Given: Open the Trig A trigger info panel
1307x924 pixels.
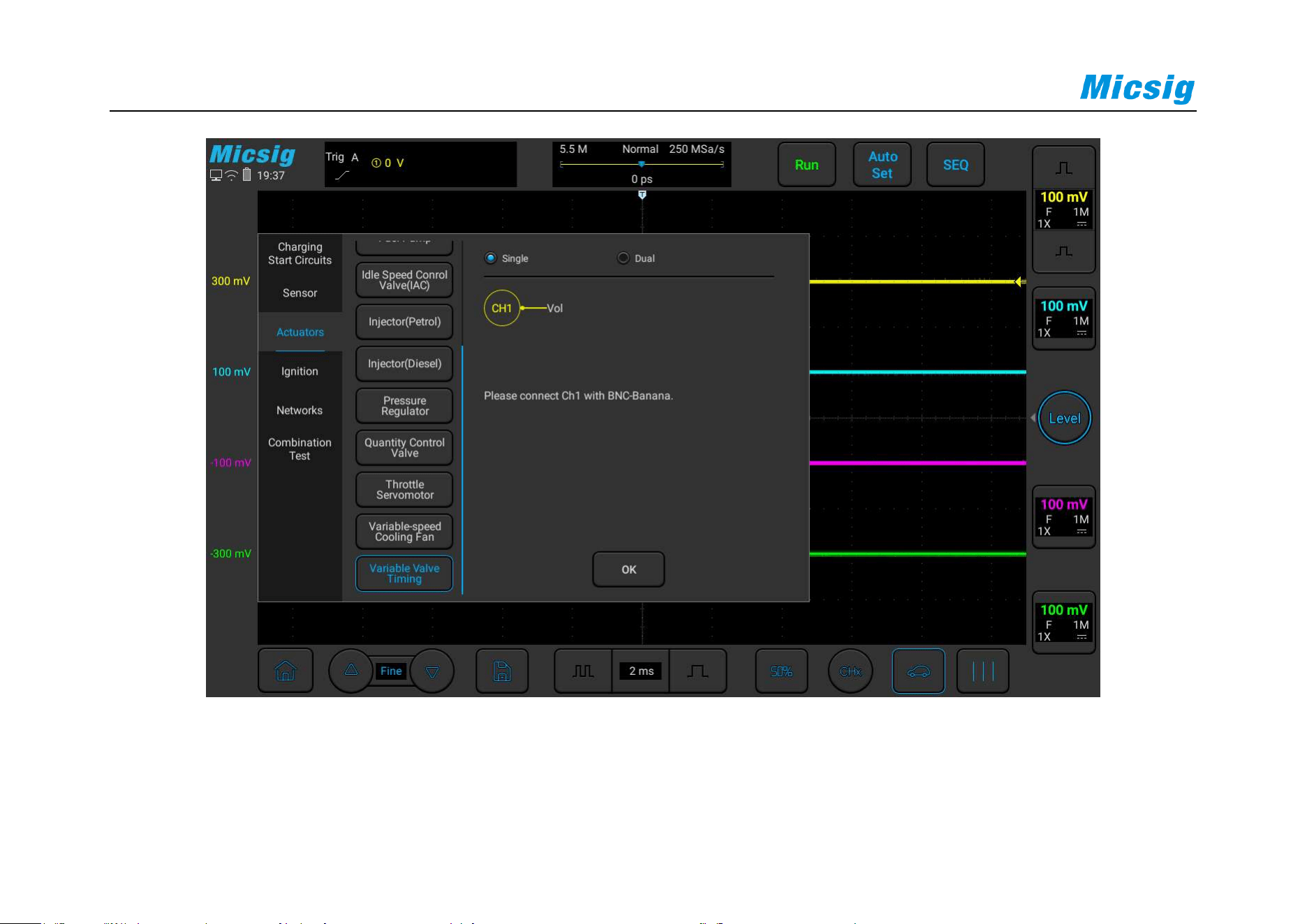Looking at the screenshot, I should 420,165.
